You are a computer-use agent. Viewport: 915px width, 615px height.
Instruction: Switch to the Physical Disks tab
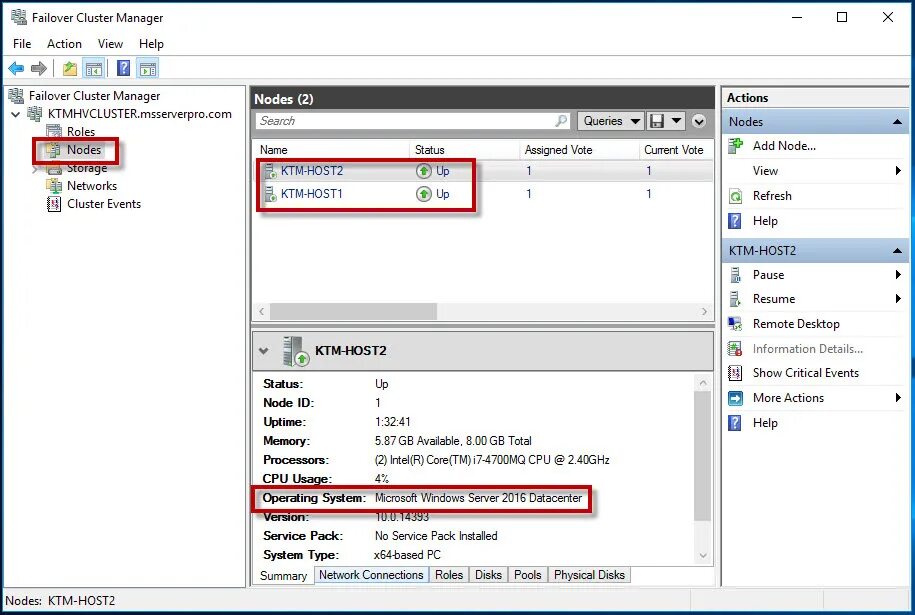tap(589, 575)
